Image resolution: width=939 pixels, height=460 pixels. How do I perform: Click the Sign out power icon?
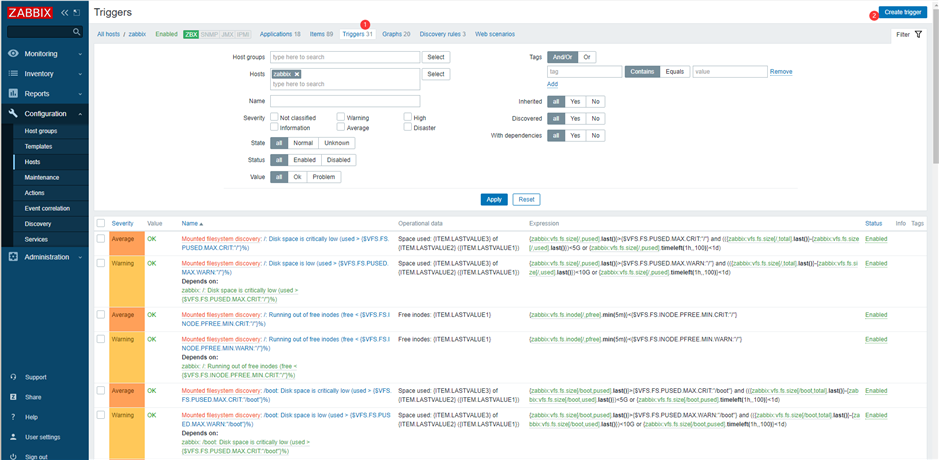click(x=13, y=456)
